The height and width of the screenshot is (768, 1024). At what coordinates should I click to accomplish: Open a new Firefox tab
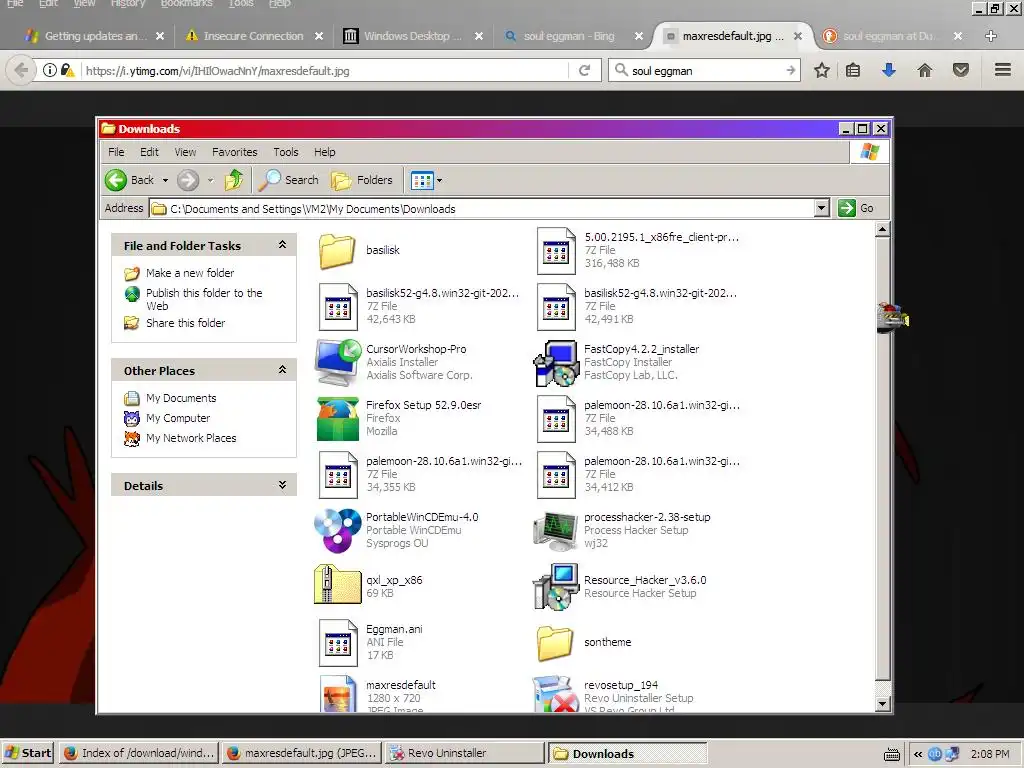pos(991,36)
